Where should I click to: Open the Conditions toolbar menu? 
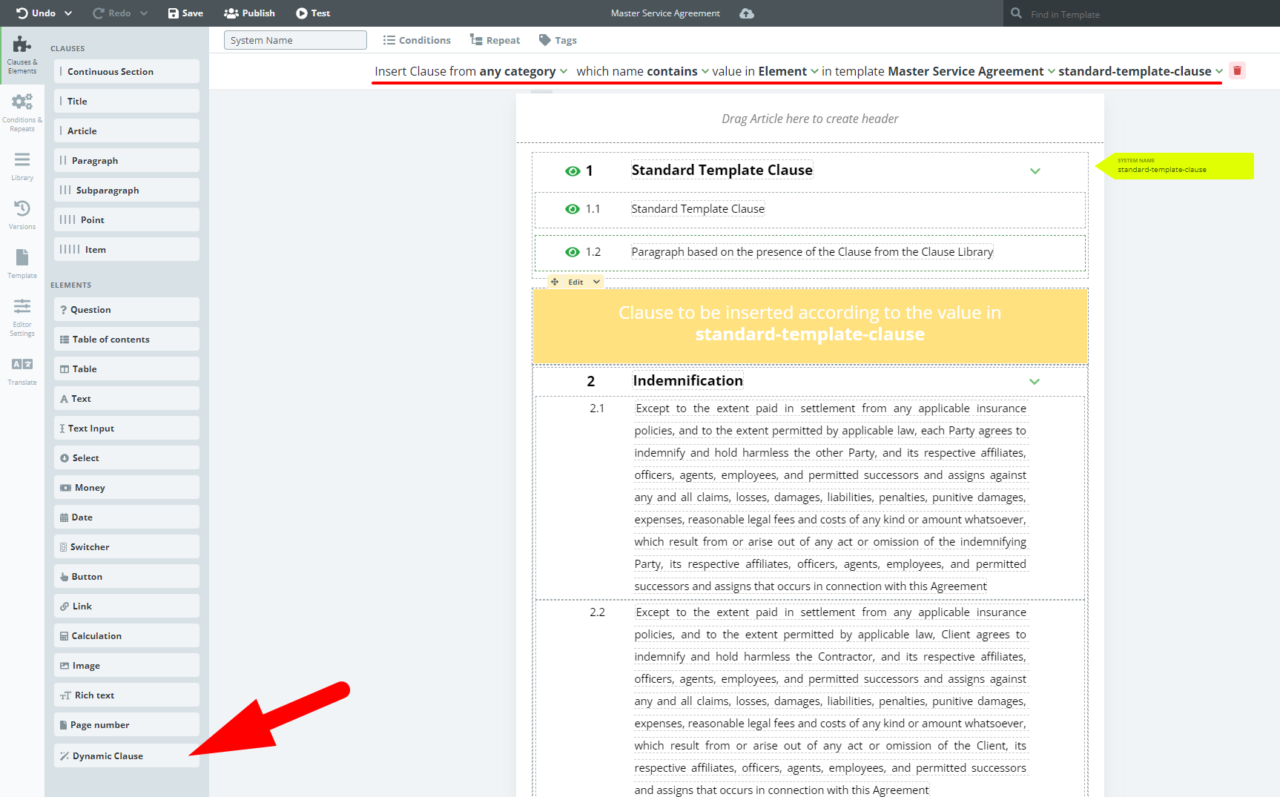tap(417, 39)
